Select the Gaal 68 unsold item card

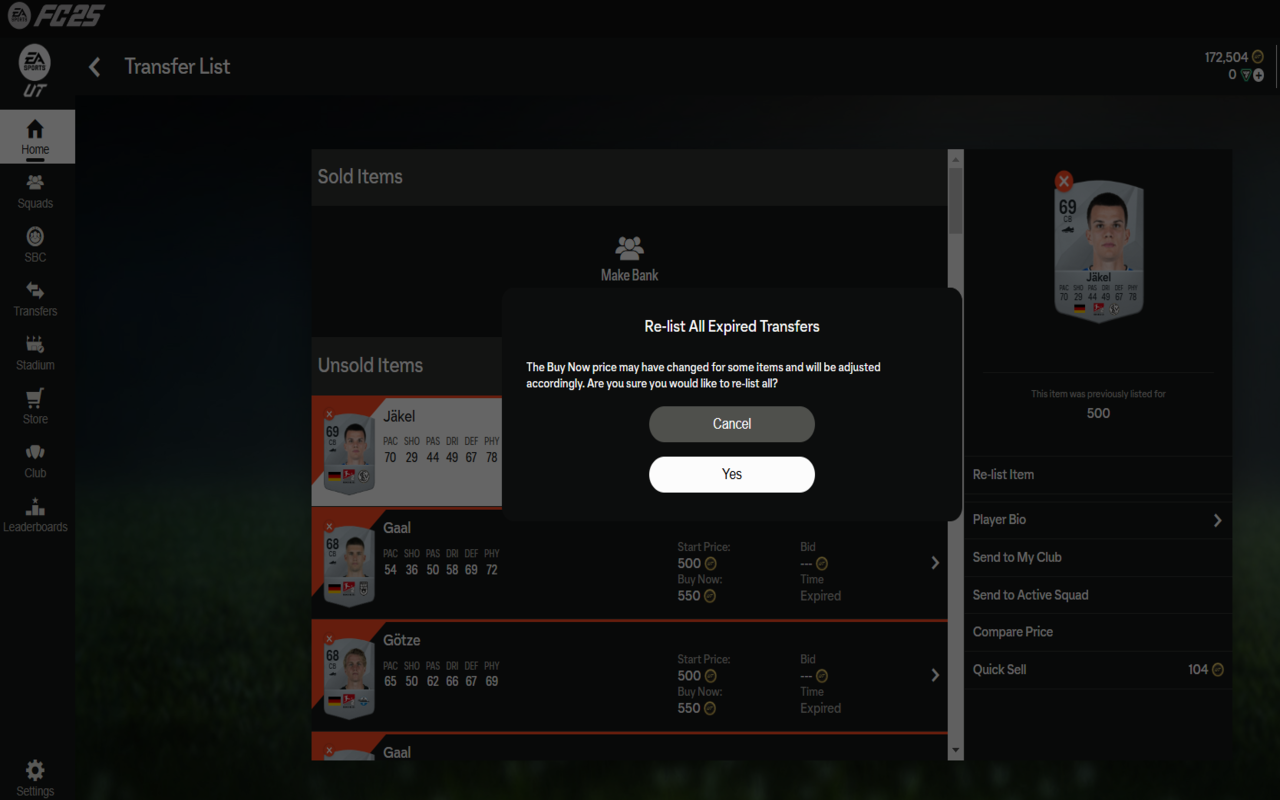[x=347, y=565]
